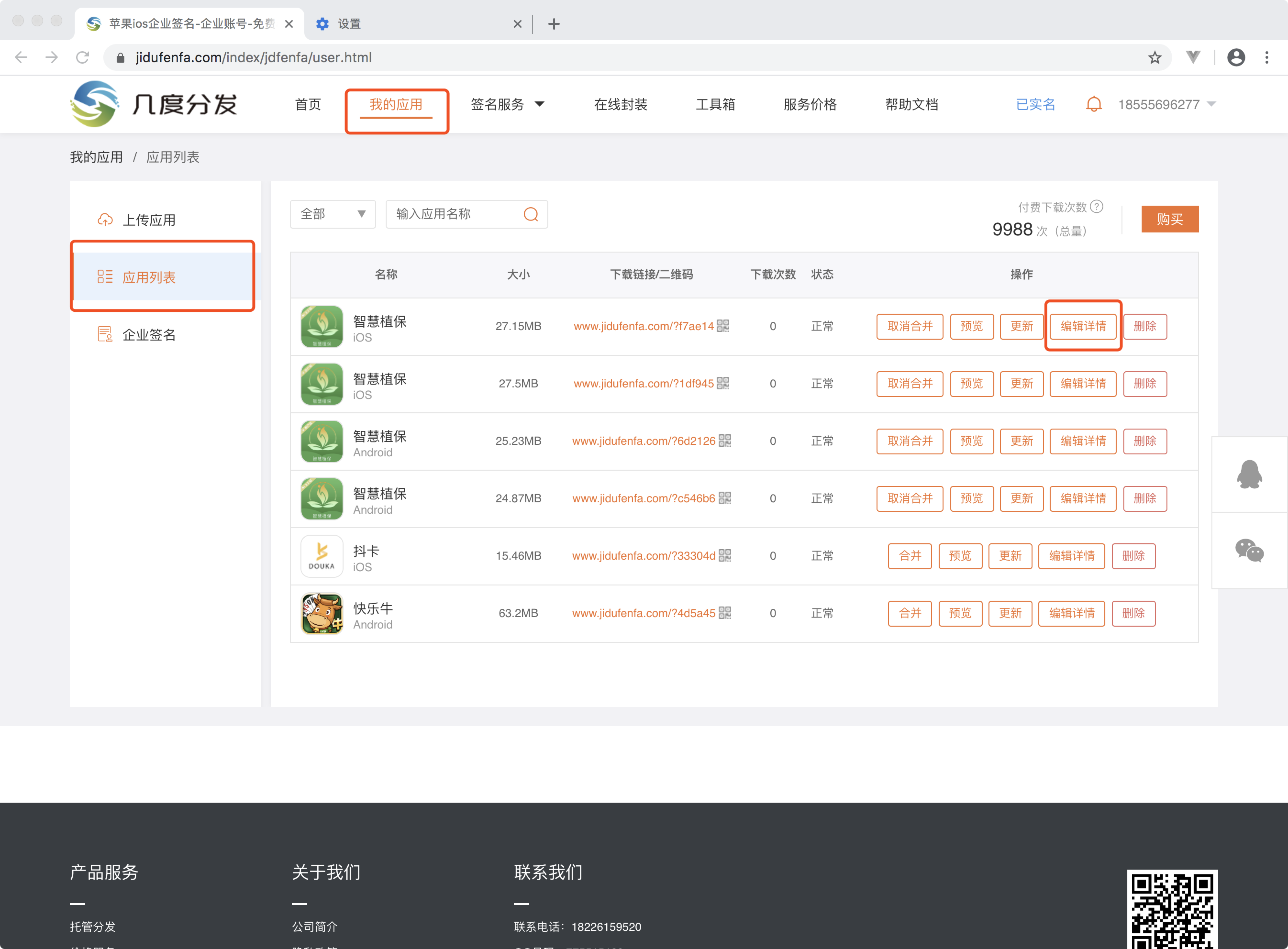This screenshot has height=949, width=1288.
Task: Click the 抖卡 DOUKA app icon
Action: [x=322, y=556]
